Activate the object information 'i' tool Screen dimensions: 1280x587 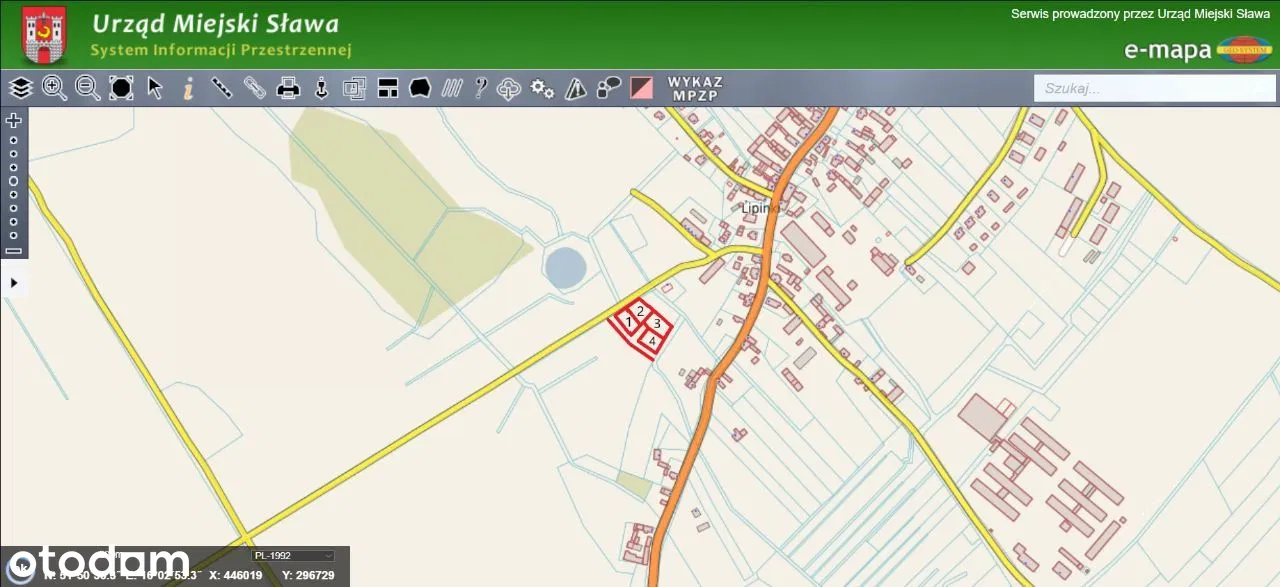pyautogui.click(x=188, y=88)
